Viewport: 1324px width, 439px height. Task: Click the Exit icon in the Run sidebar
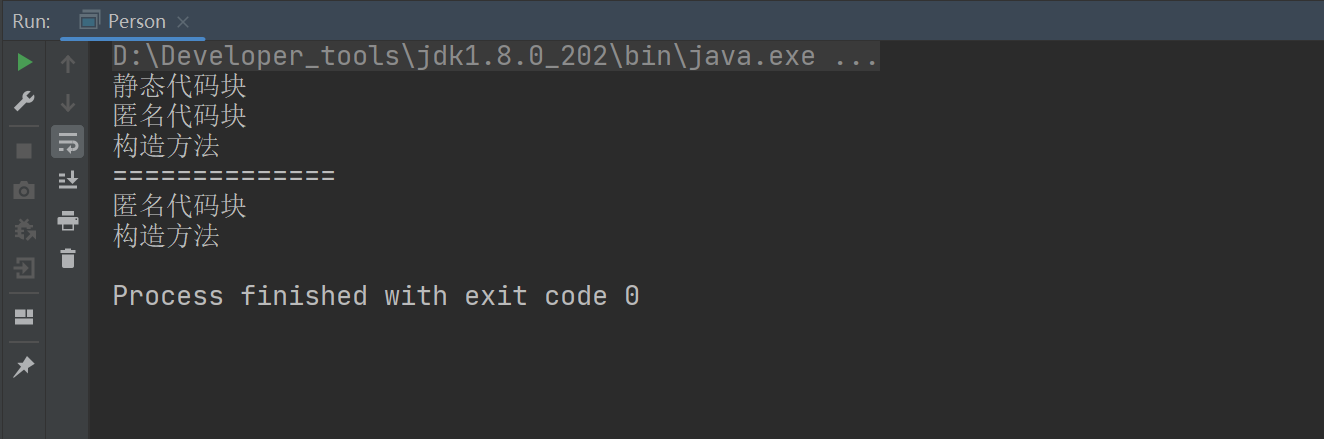coord(24,268)
